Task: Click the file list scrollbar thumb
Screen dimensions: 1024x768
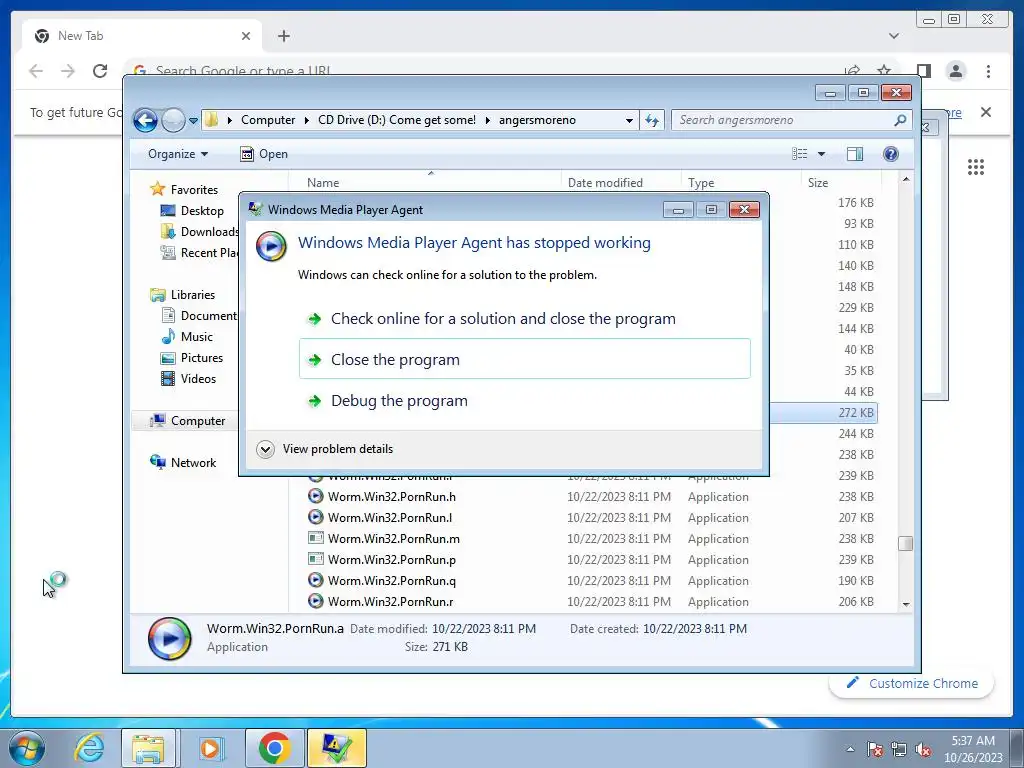Action: pyautogui.click(x=905, y=543)
